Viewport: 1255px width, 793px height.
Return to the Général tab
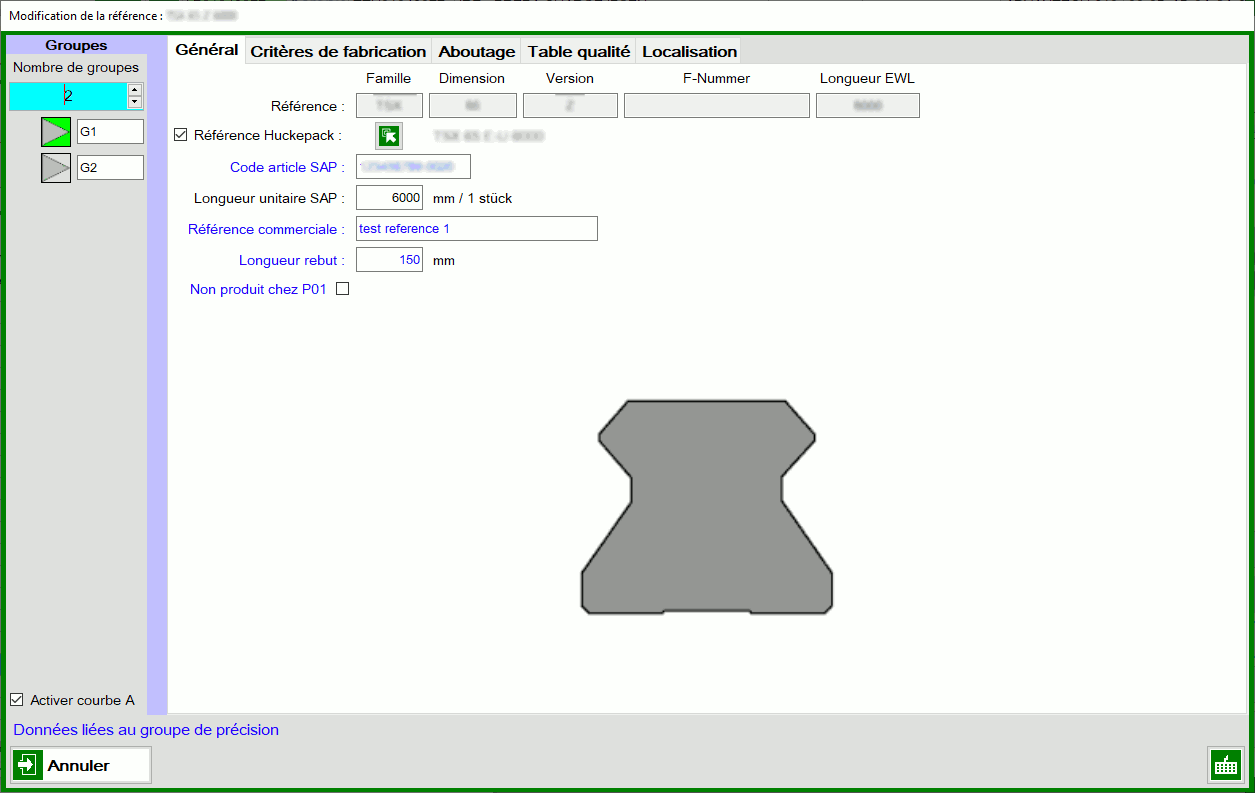(x=206, y=50)
